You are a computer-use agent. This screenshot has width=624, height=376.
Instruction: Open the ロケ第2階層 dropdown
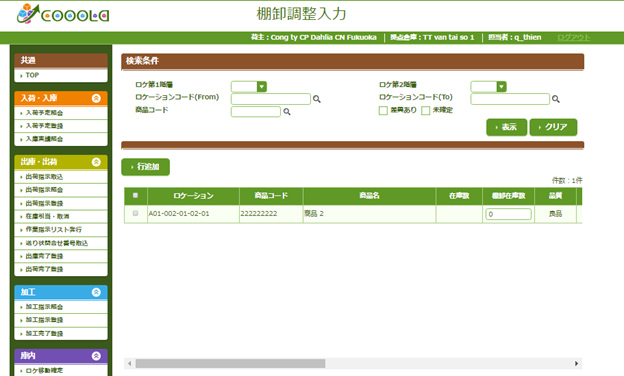(x=488, y=86)
